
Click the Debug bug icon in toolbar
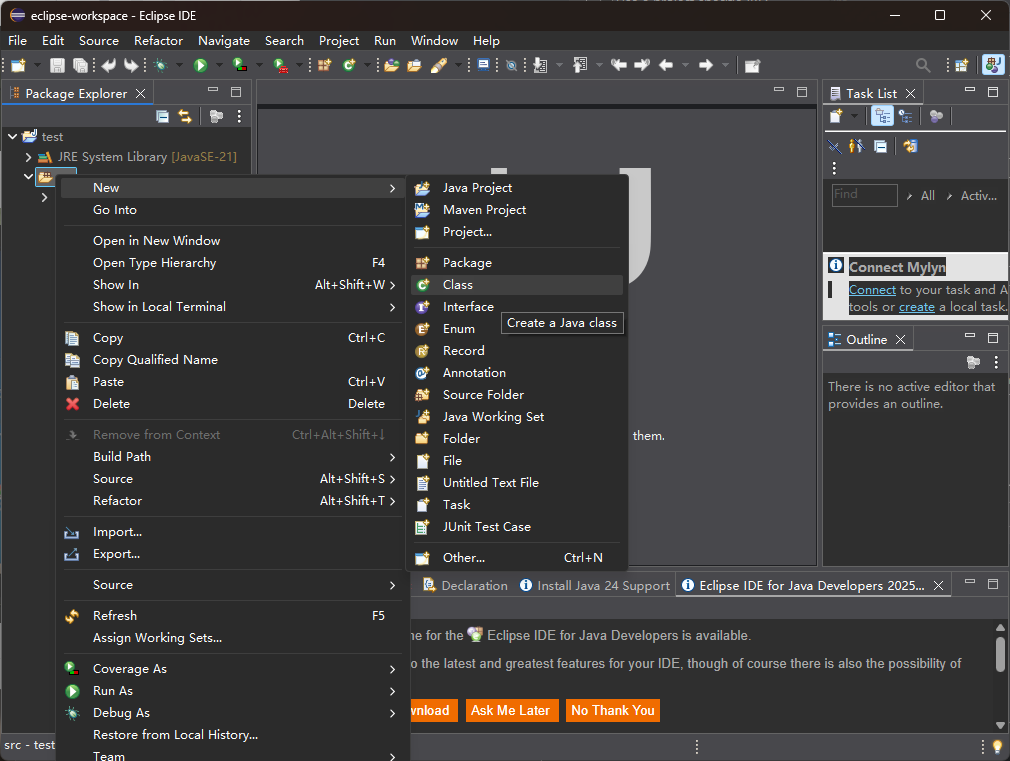pyautogui.click(x=160, y=65)
